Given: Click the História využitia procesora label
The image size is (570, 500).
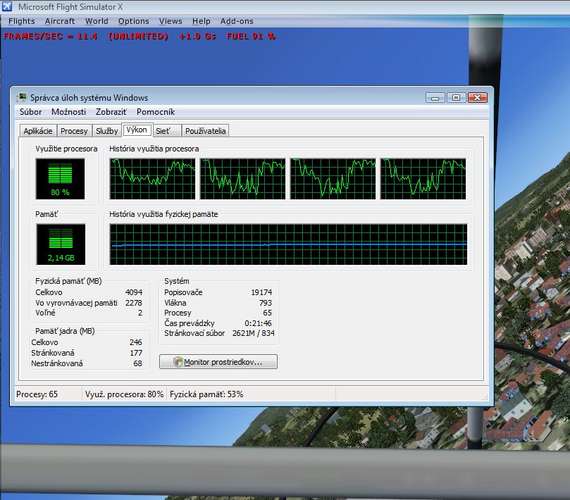Looking at the screenshot, I should tap(154, 149).
